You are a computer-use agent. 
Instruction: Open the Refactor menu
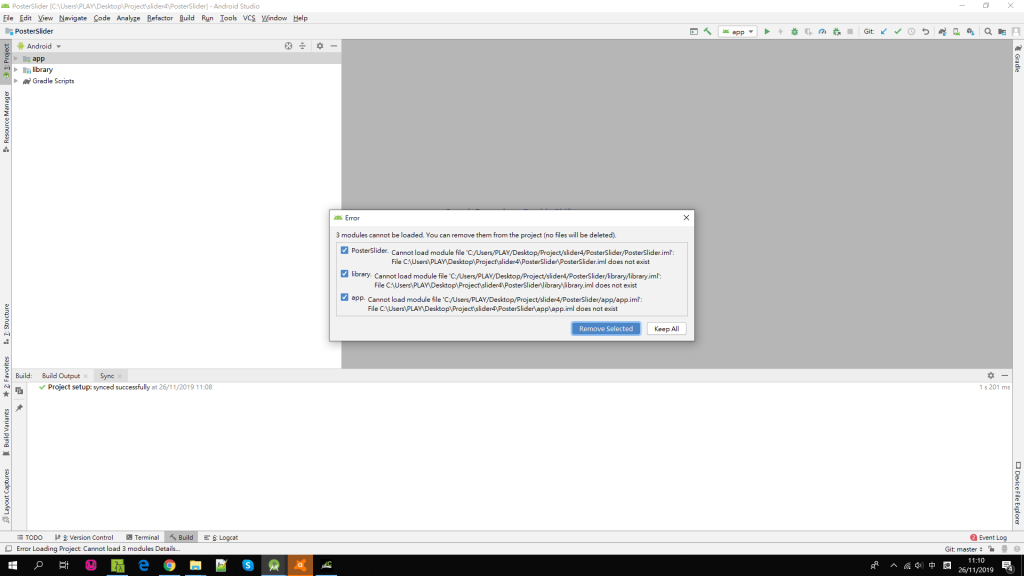pos(160,18)
